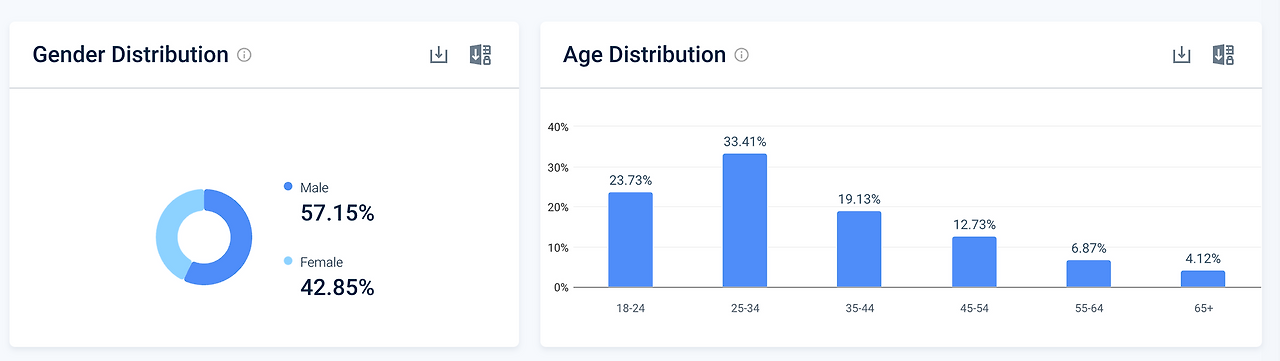Click the 57.15% male percentage value
The height and width of the screenshot is (361, 1280).
click(338, 213)
